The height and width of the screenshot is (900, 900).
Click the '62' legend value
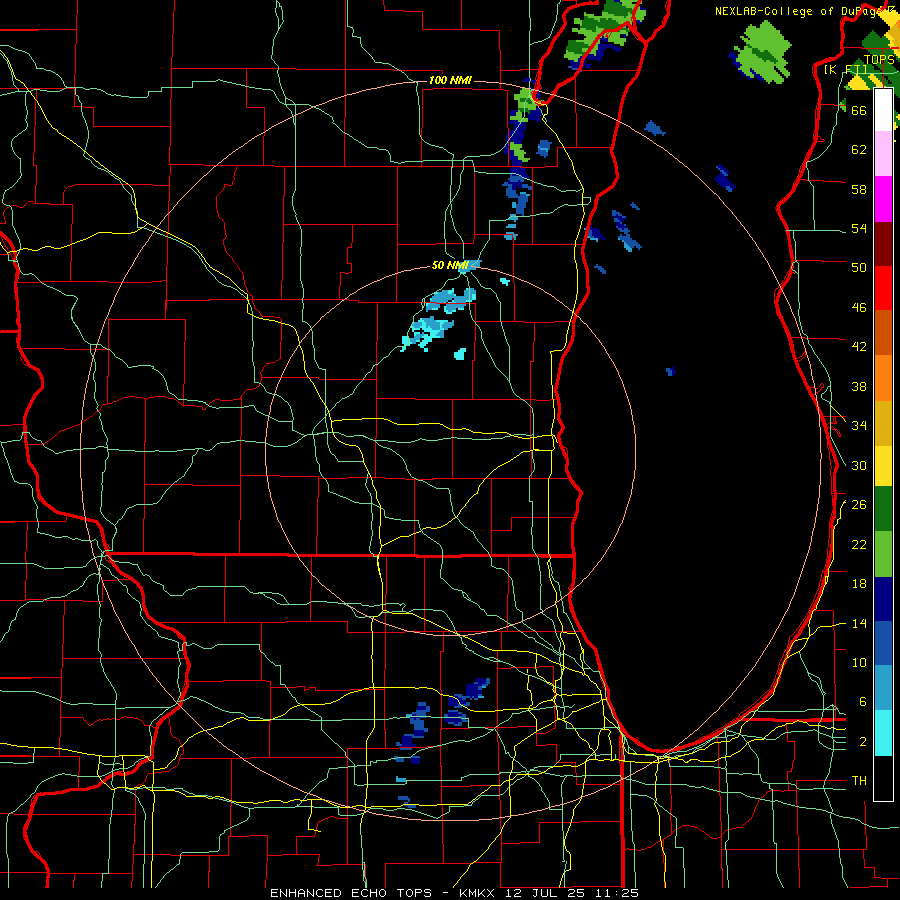[x=859, y=150]
